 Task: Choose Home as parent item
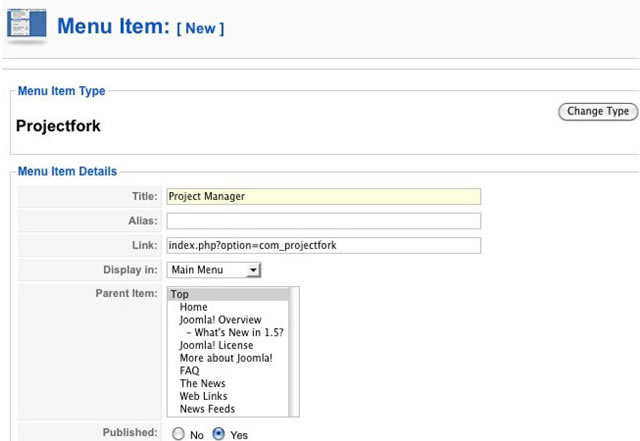tap(194, 307)
